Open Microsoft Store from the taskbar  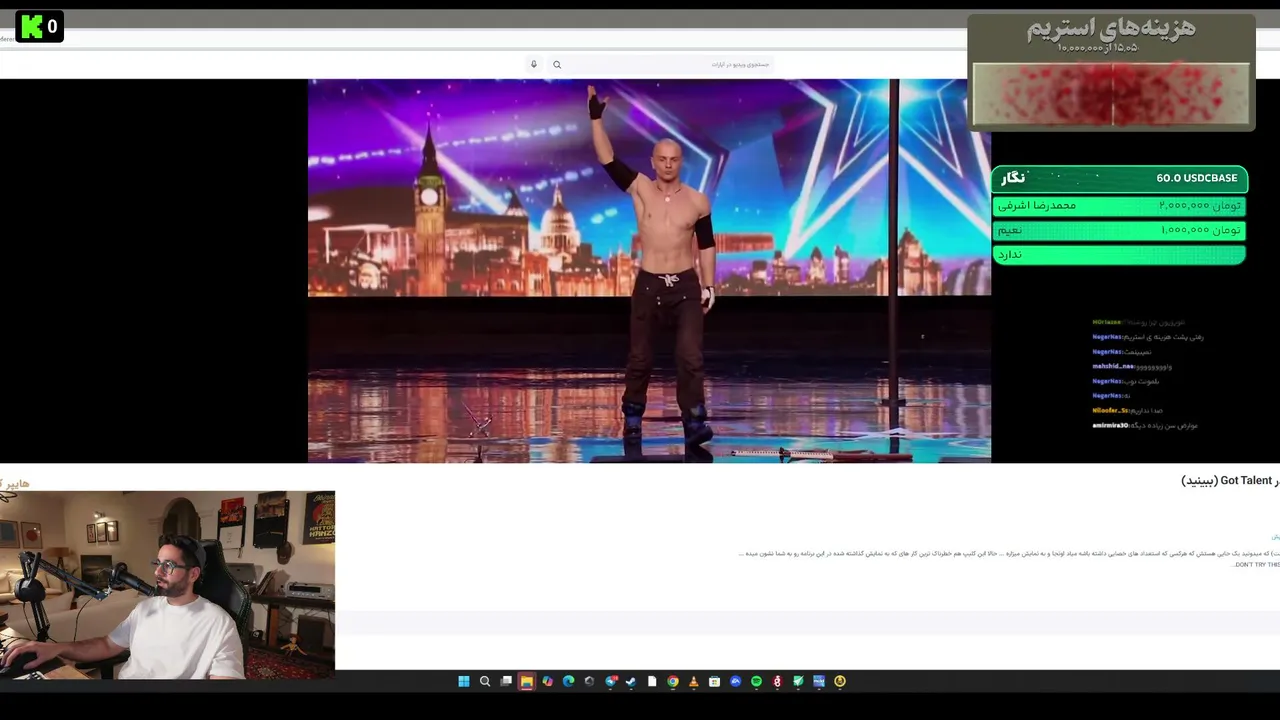[x=714, y=682]
